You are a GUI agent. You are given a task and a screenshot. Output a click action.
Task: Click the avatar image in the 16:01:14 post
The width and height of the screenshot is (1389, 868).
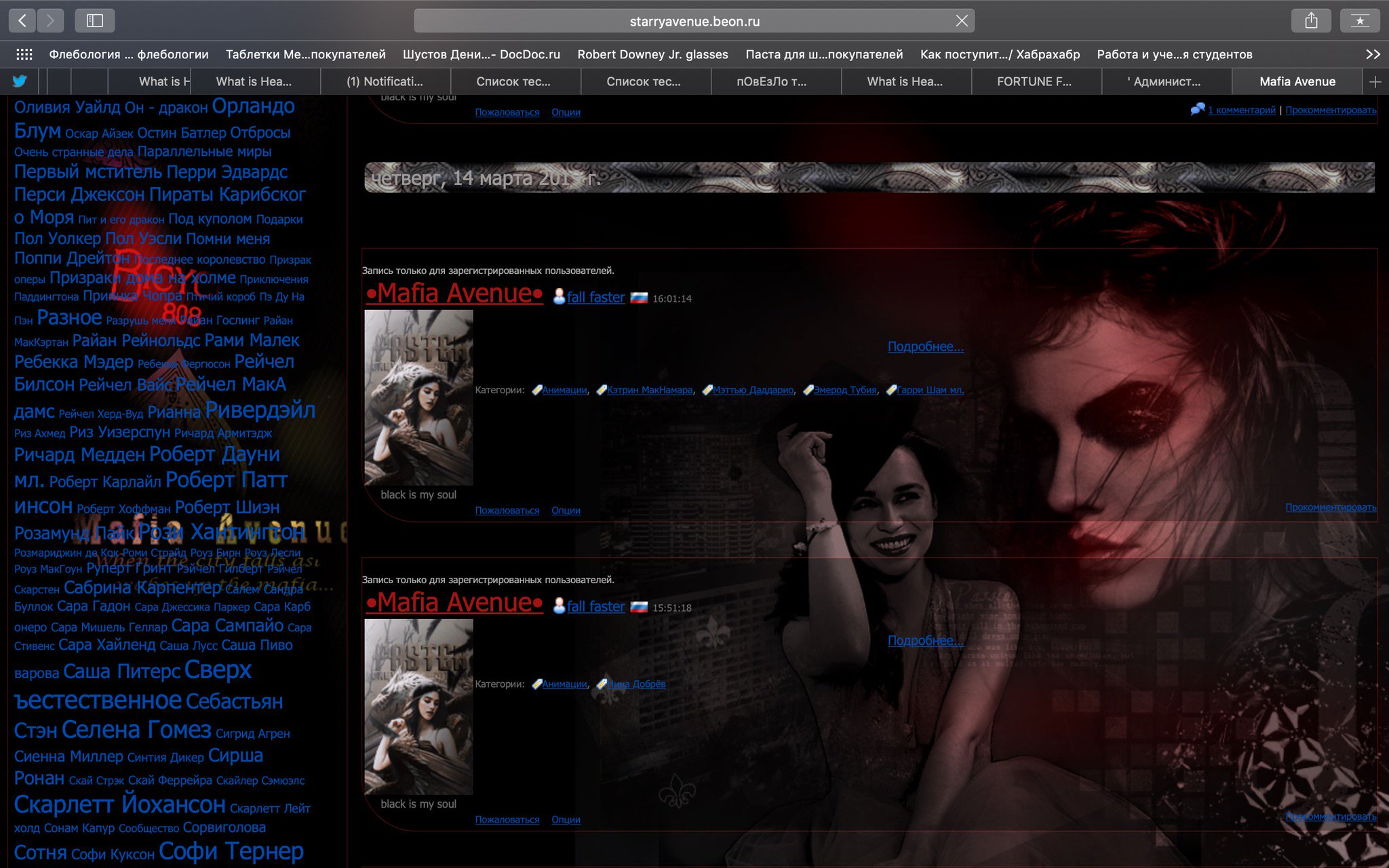pos(418,397)
